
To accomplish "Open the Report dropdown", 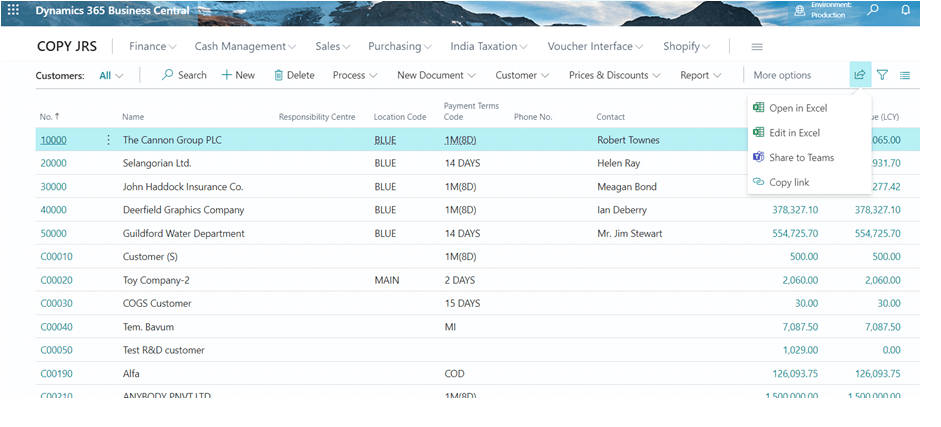I will click(x=700, y=75).
